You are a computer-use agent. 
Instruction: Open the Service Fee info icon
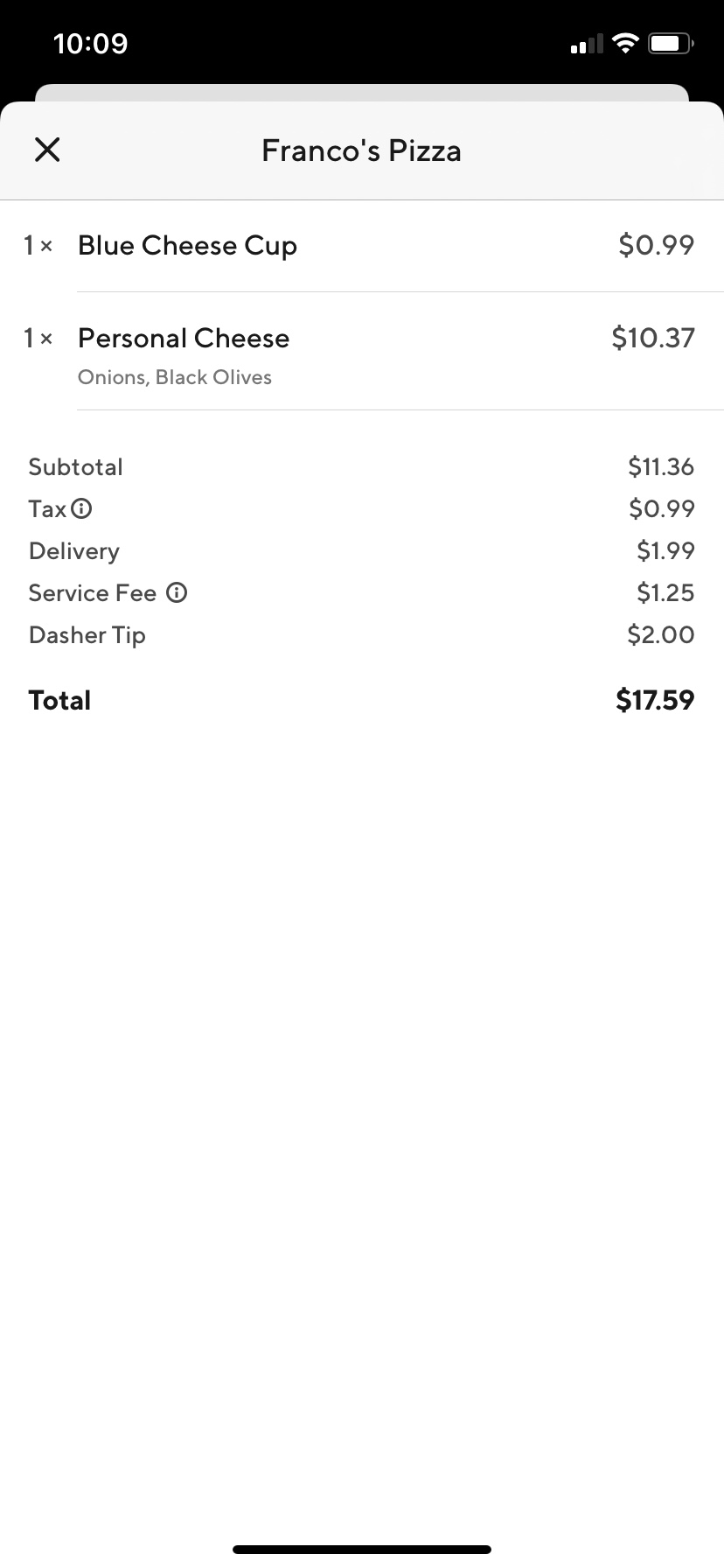pos(177,593)
